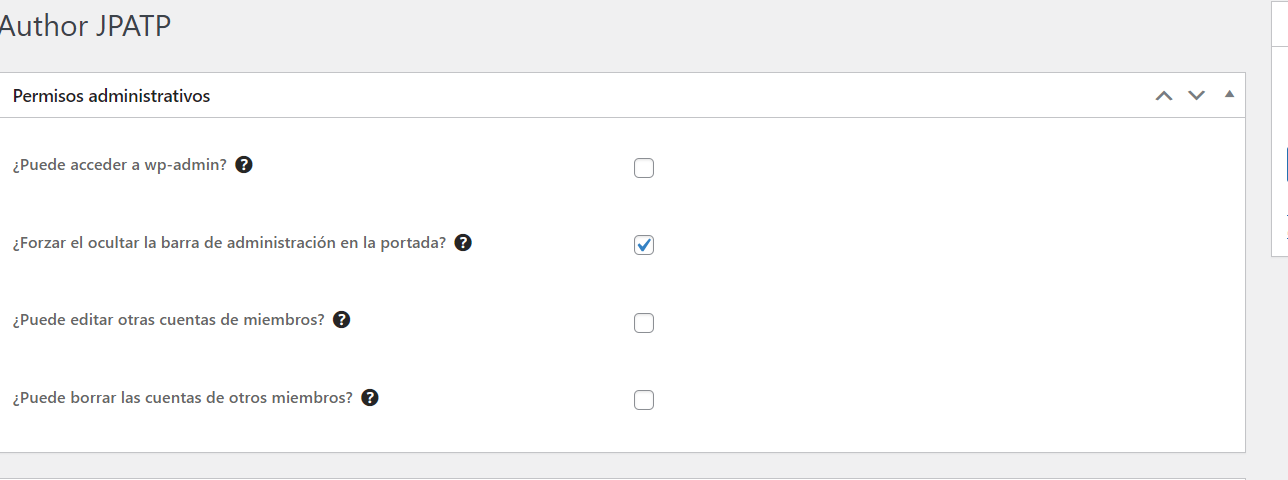
Task: Check the borrar cuentas de otros miembros box
Action: (644, 400)
